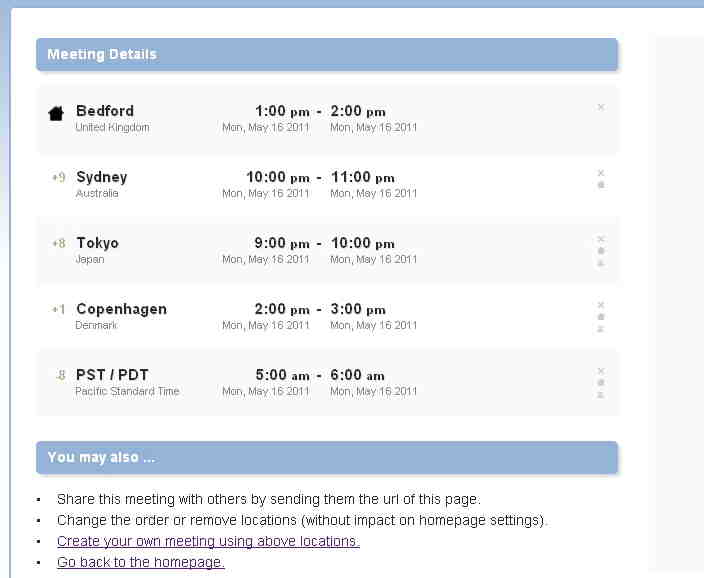Move PST / PDT up one position
704x578 pixels.
point(600,383)
